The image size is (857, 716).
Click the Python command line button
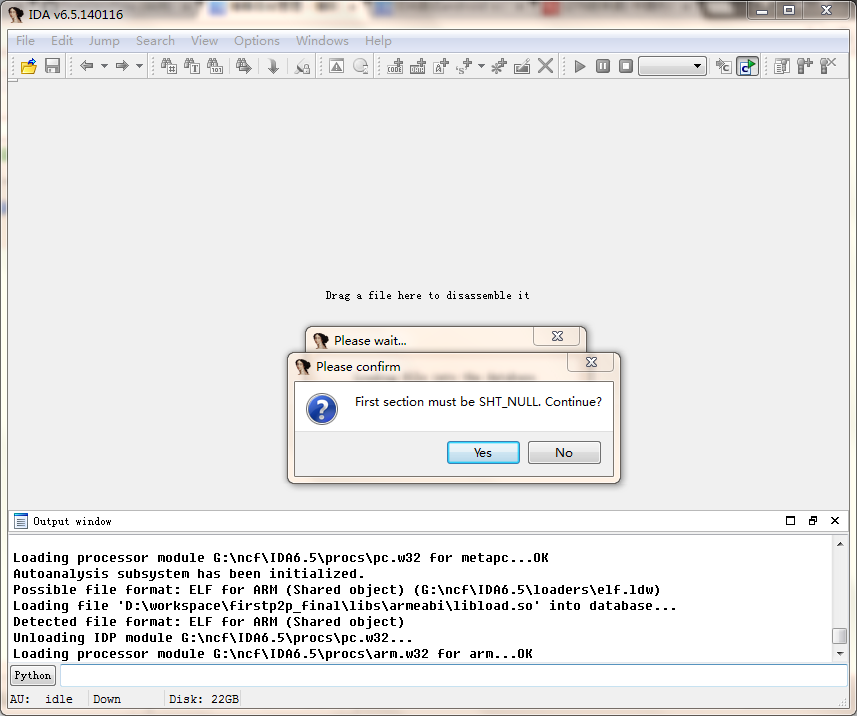click(x=33, y=675)
